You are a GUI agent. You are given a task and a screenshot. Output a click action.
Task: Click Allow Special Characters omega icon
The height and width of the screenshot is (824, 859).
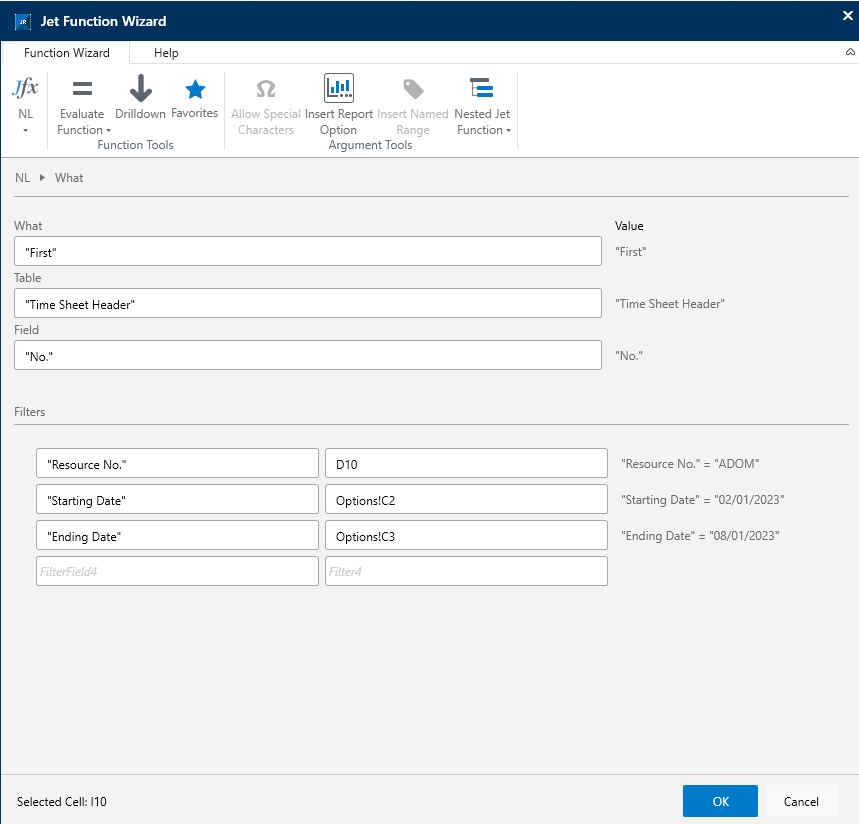point(266,89)
